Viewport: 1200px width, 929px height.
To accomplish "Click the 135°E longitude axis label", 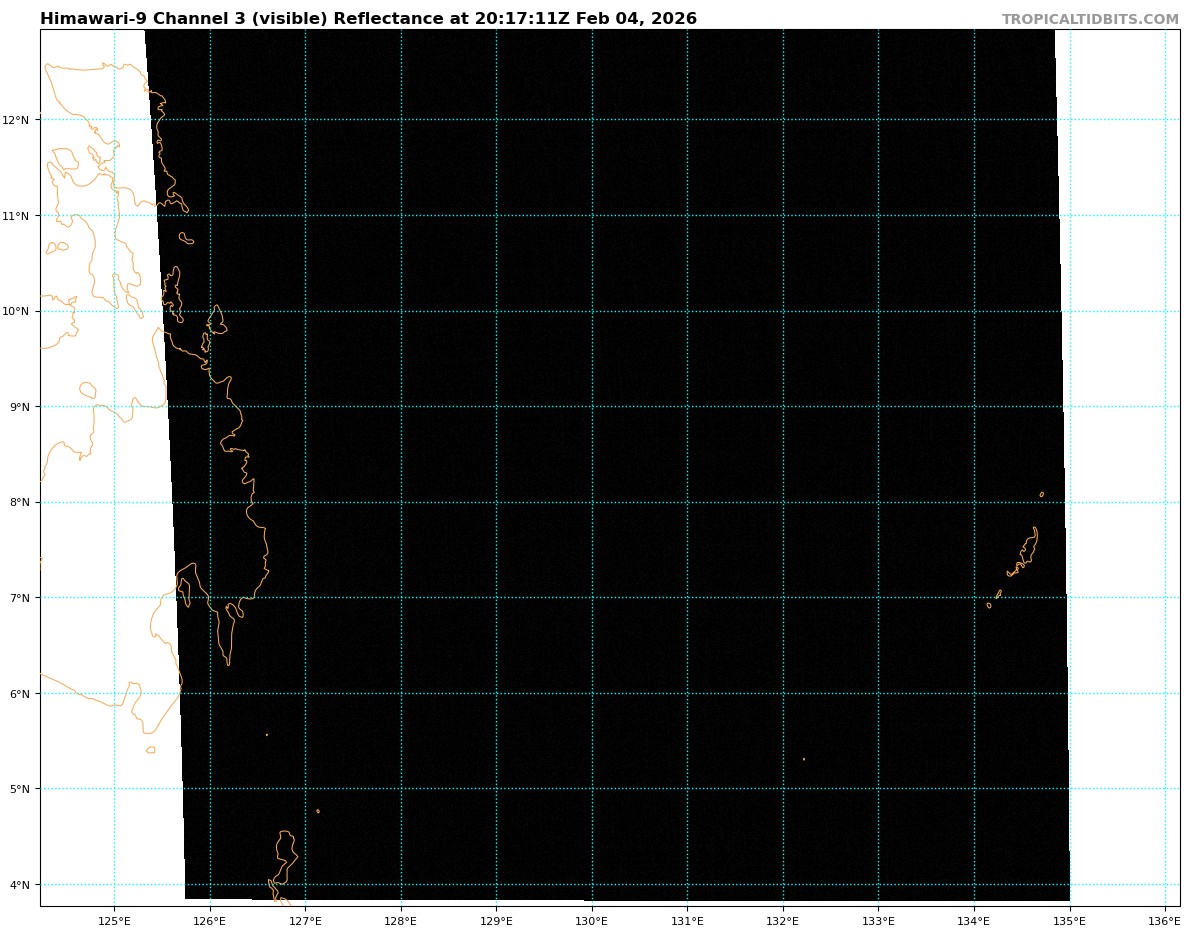I will coord(1069,920).
